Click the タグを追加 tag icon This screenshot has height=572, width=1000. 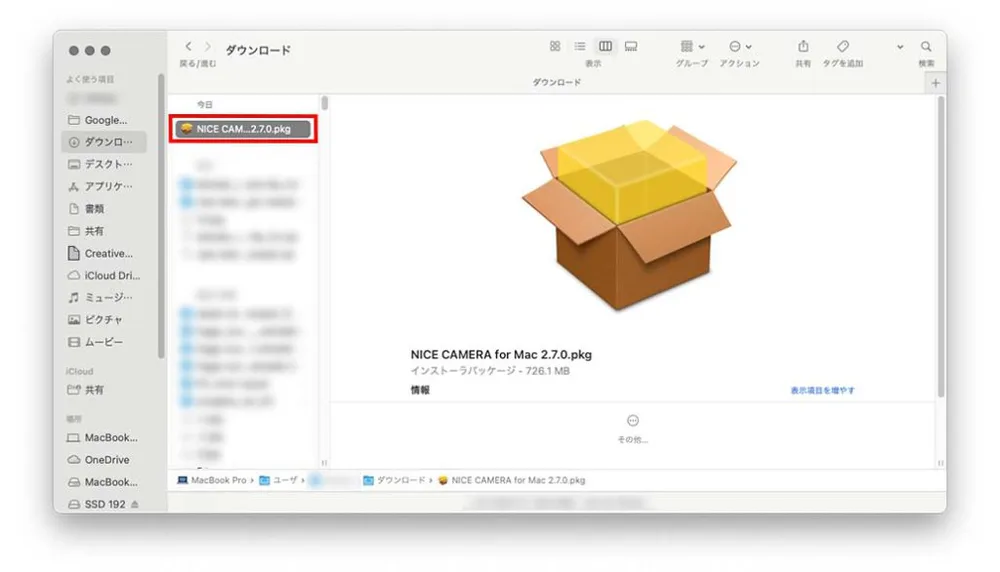842,47
